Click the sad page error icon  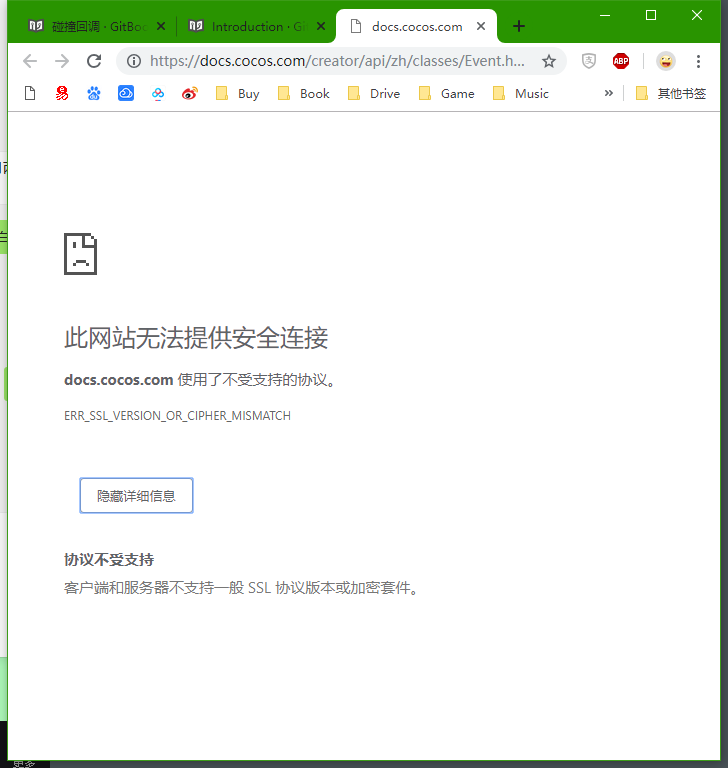pyautogui.click(x=80, y=254)
